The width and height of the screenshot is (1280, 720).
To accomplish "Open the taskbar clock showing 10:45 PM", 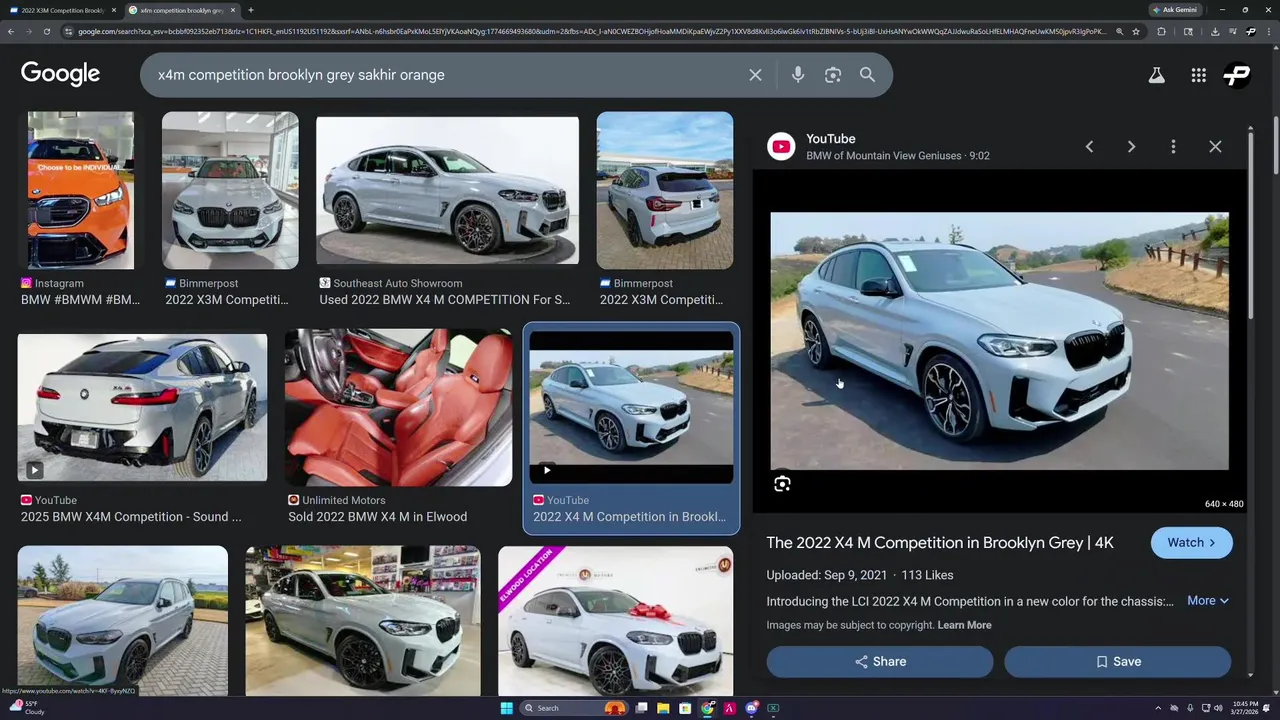I will click(x=1245, y=708).
